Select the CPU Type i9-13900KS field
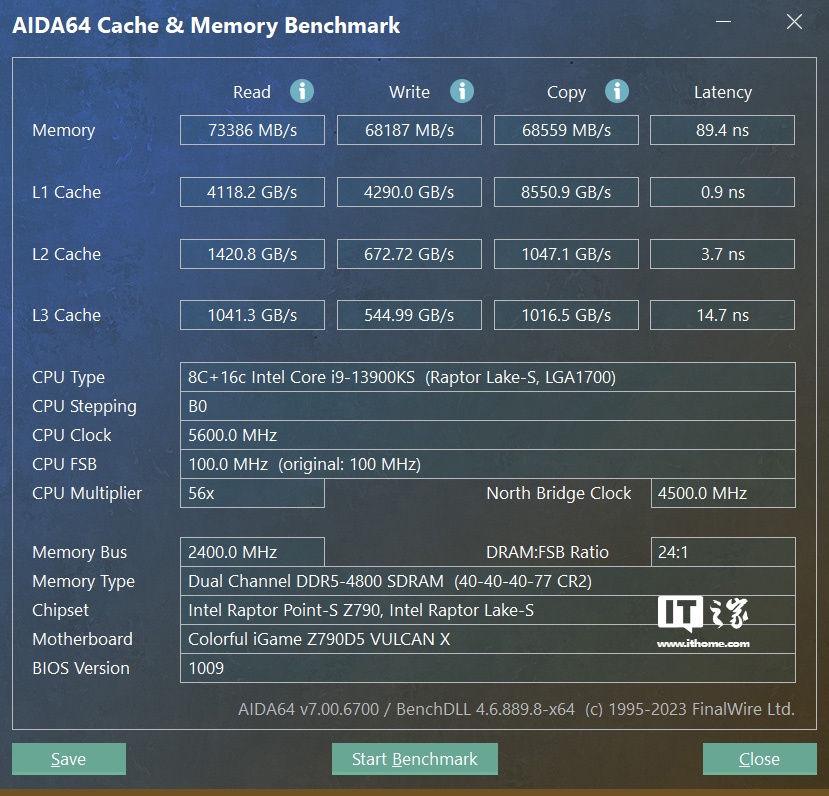829x796 pixels. 487,377
